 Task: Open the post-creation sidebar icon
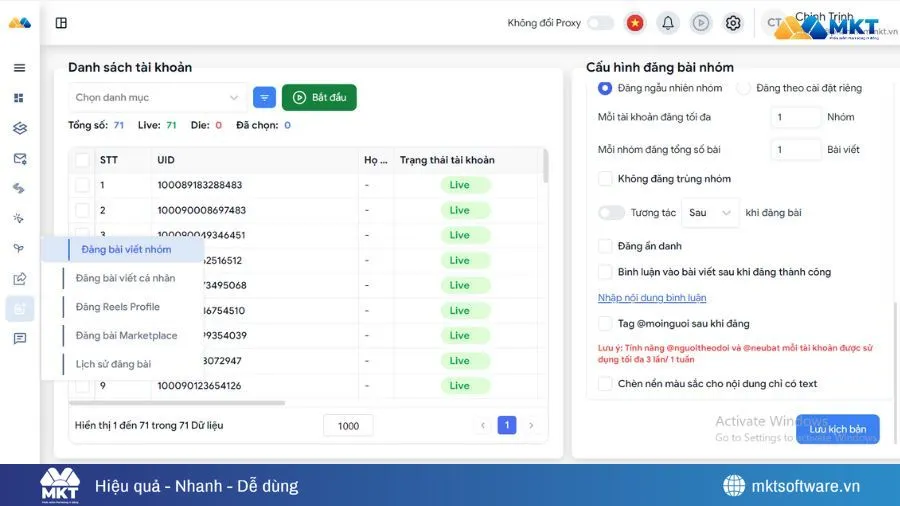tap(20, 309)
